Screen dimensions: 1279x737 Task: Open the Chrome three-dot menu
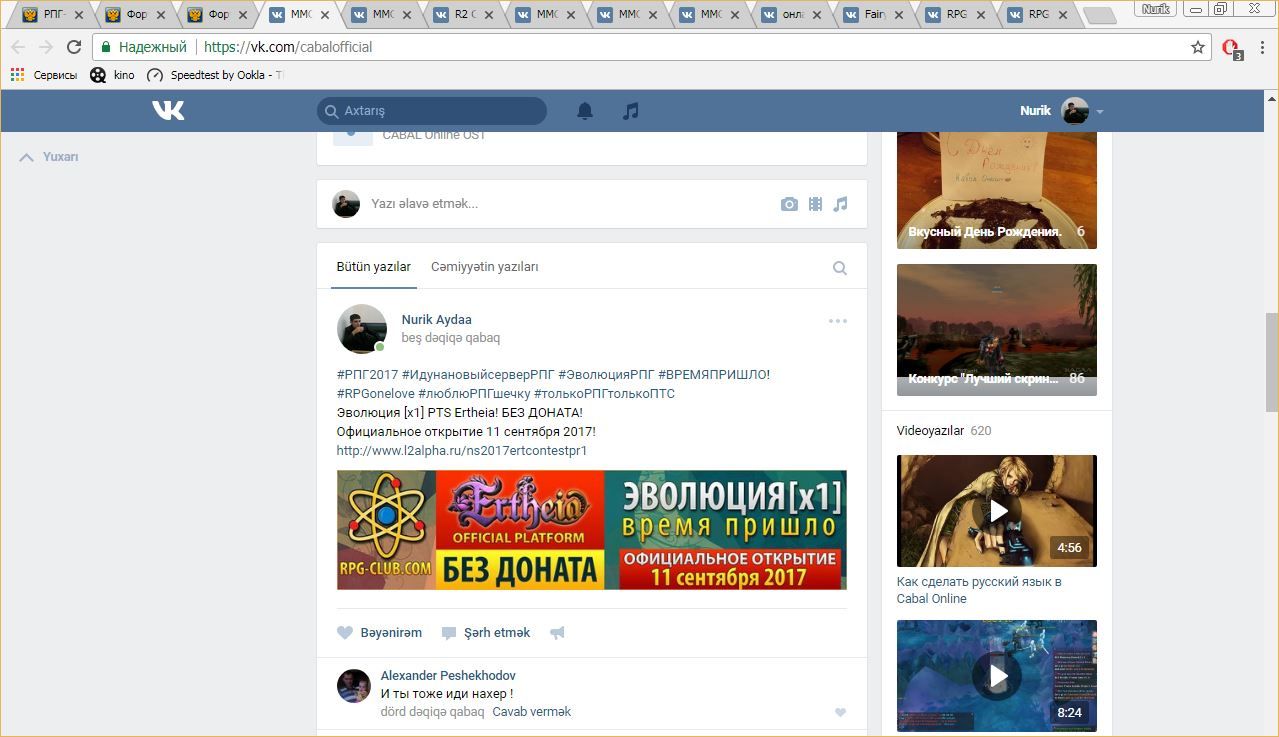(x=1263, y=47)
